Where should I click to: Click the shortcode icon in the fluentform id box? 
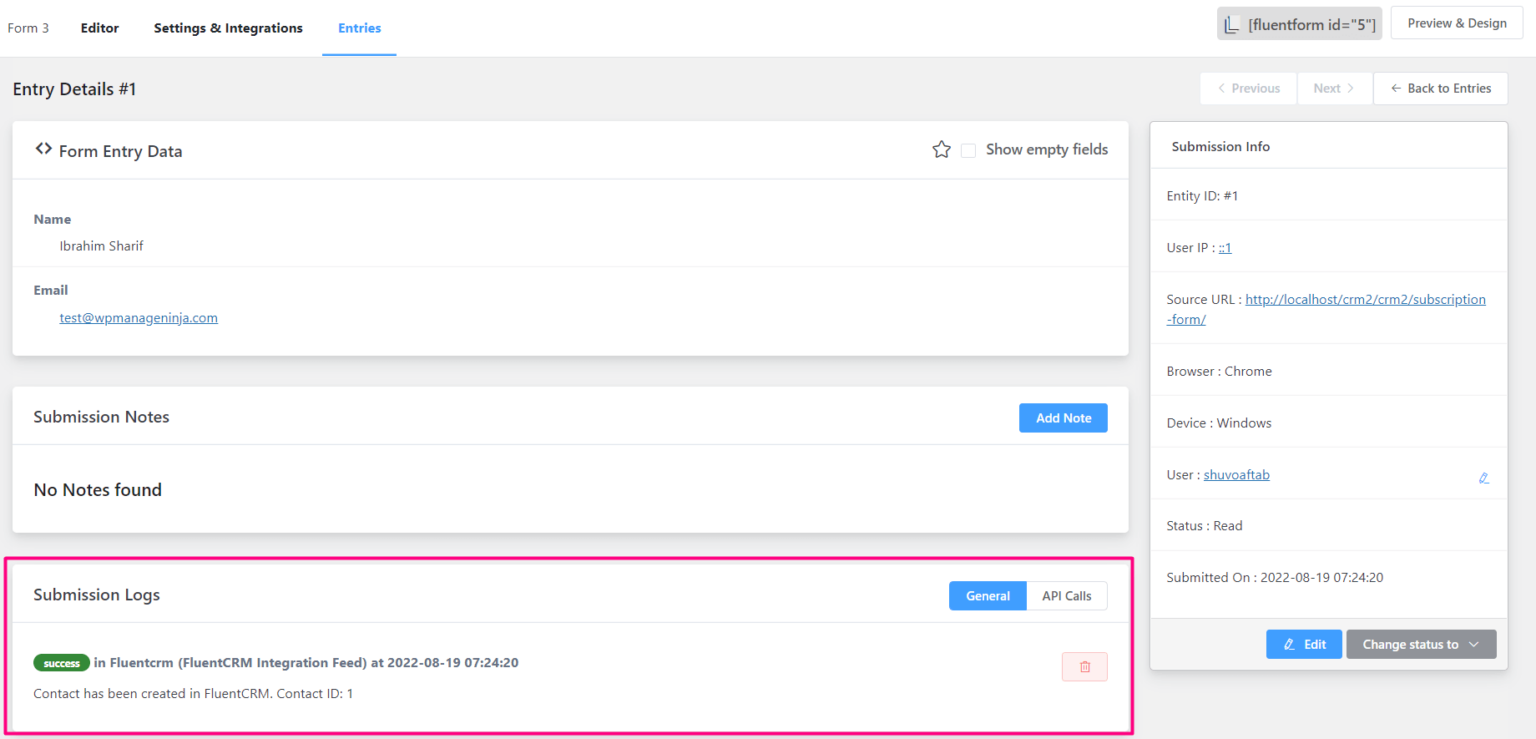coord(1231,23)
